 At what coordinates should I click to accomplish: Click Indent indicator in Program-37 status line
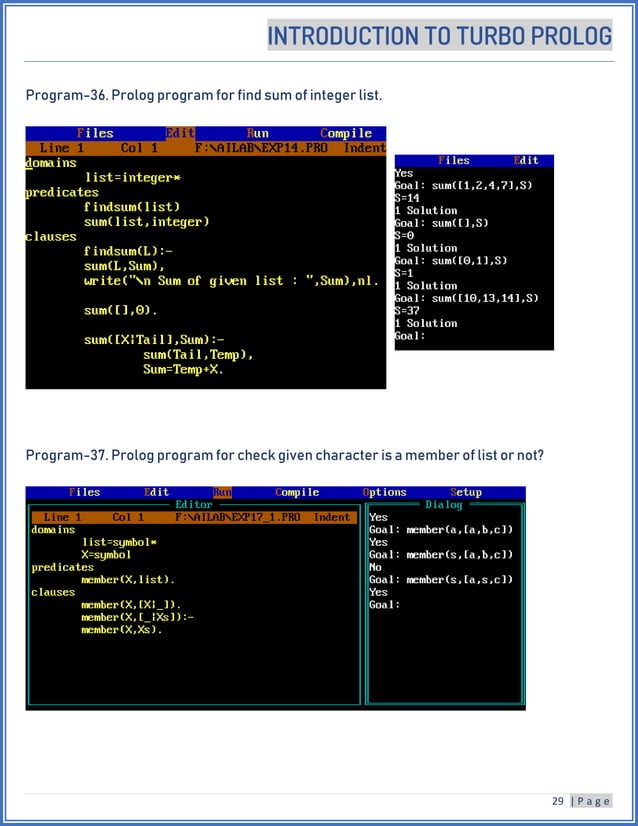tap(332, 517)
